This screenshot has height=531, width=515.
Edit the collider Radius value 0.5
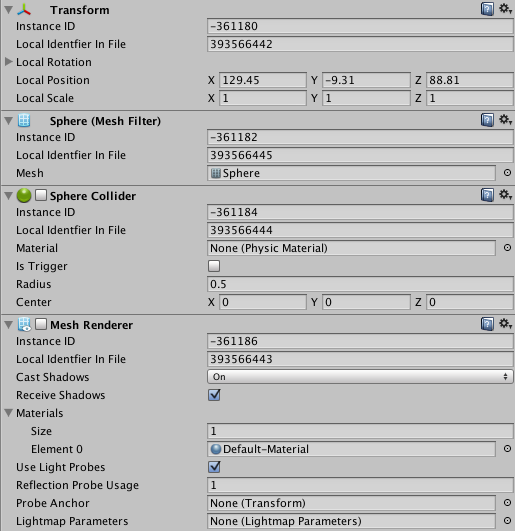click(360, 284)
